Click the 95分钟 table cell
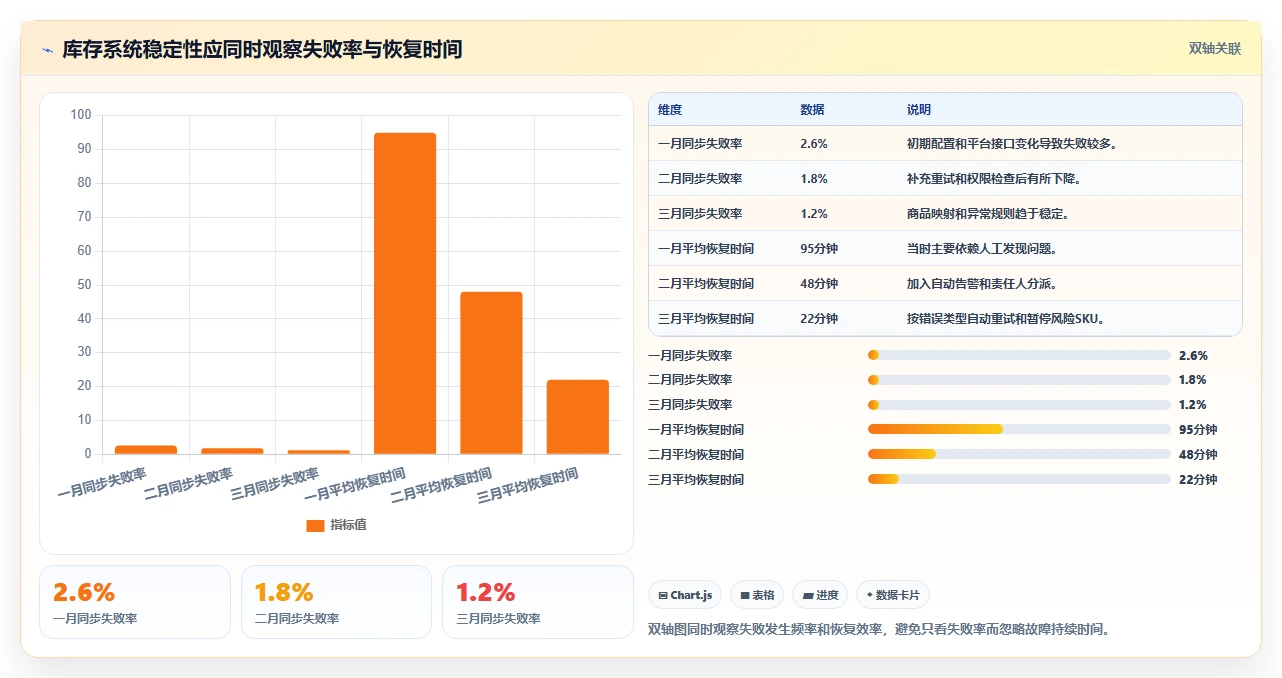Image resolution: width=1282 pixels, height=678 pixels. point(819,249)
